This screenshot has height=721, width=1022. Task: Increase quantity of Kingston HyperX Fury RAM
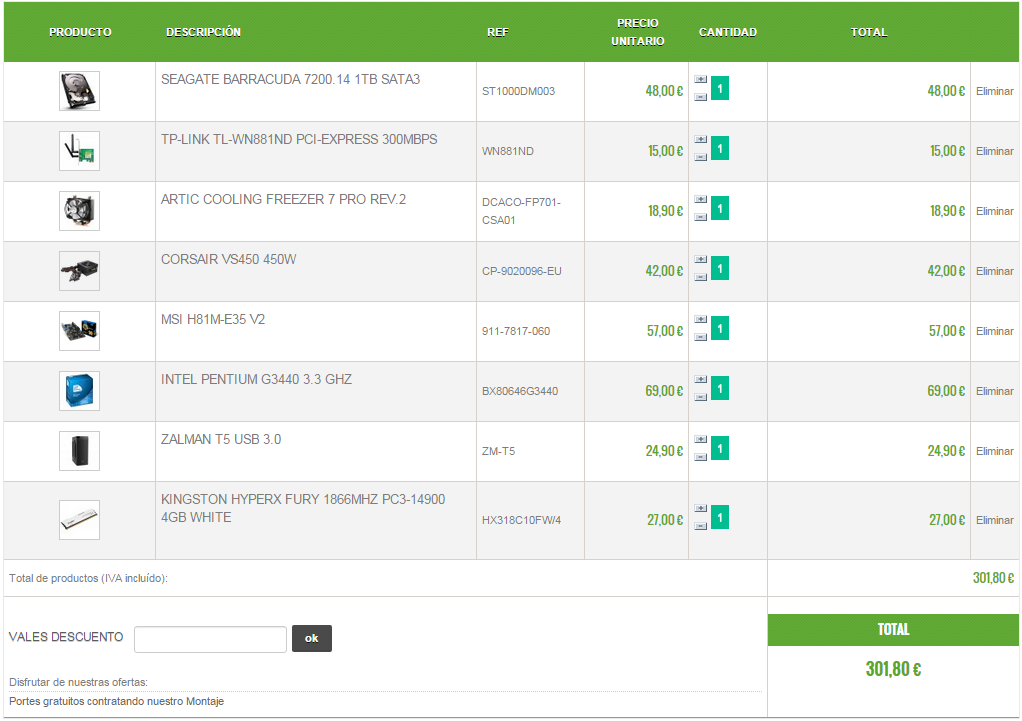click(701, 508)
